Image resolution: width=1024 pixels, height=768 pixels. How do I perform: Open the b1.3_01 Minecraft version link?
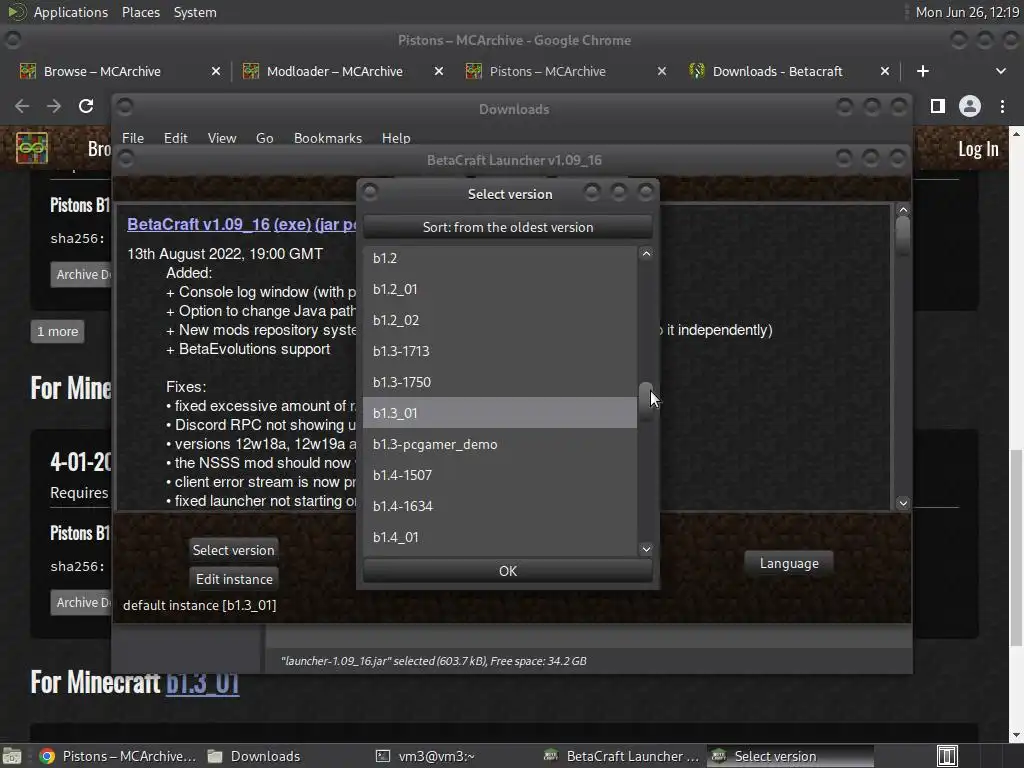pyautogui.click(x=202, y=682)
